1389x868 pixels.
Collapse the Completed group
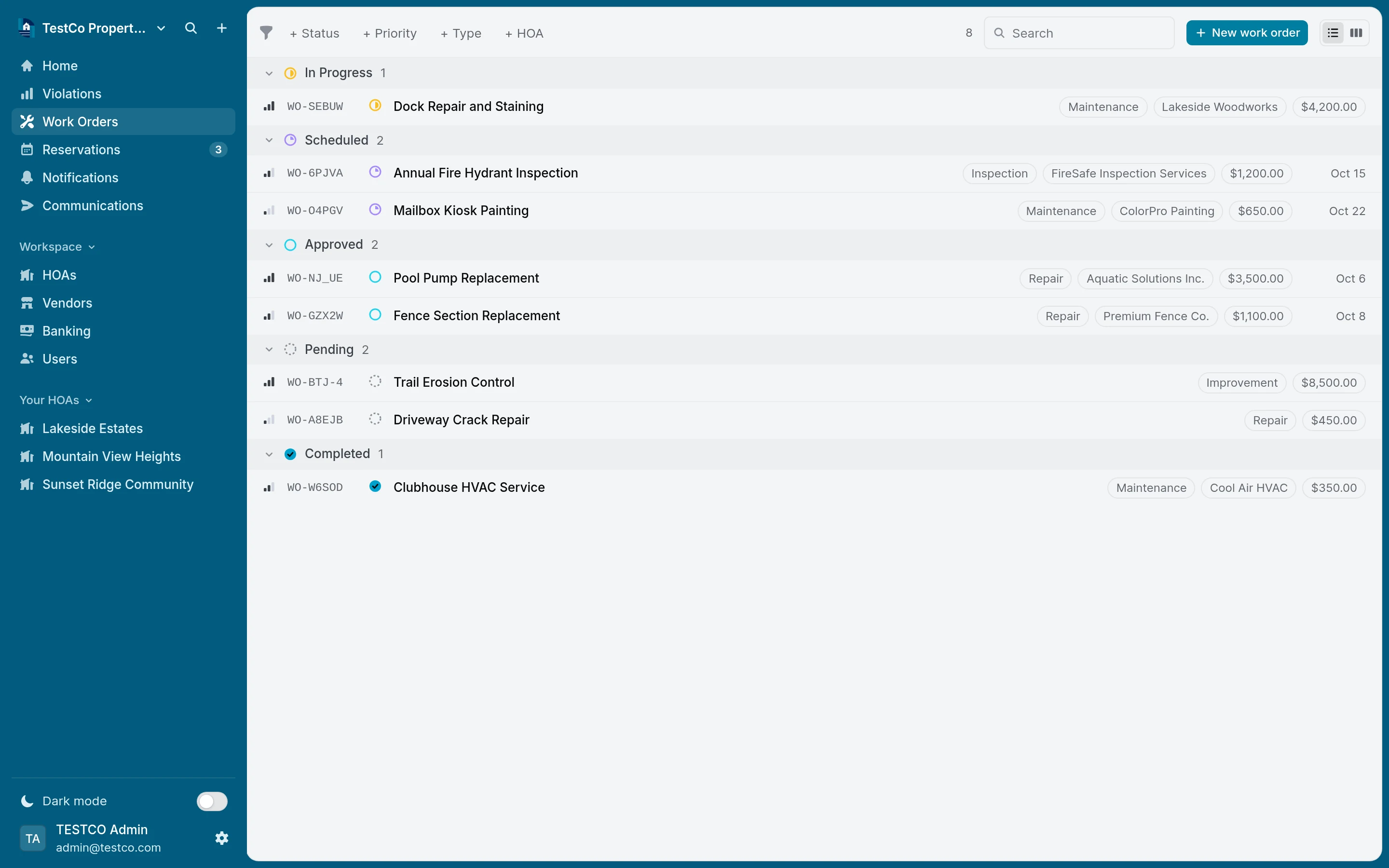[x=269, y=454]
